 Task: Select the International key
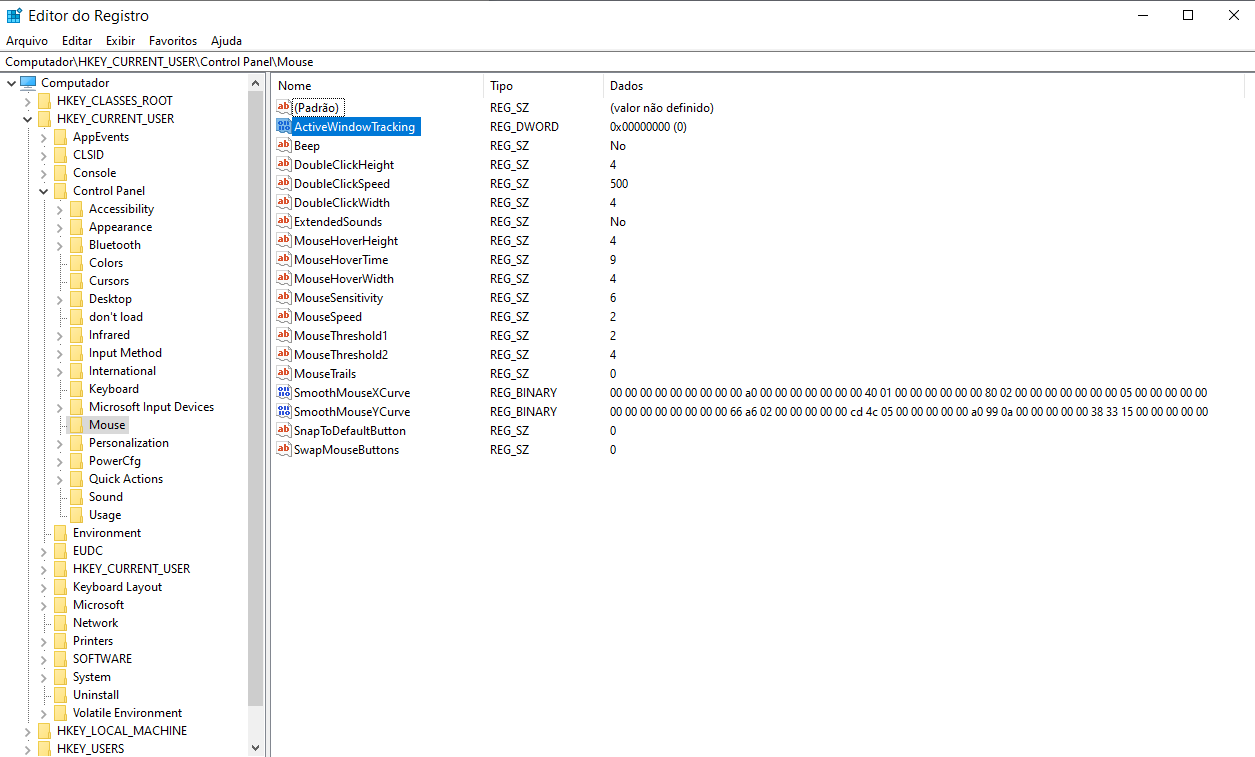[x=122, y=371]
